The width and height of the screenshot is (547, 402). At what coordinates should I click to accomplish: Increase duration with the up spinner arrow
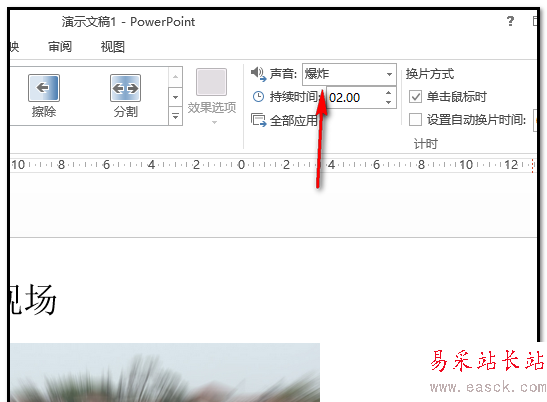pos(389,92)
